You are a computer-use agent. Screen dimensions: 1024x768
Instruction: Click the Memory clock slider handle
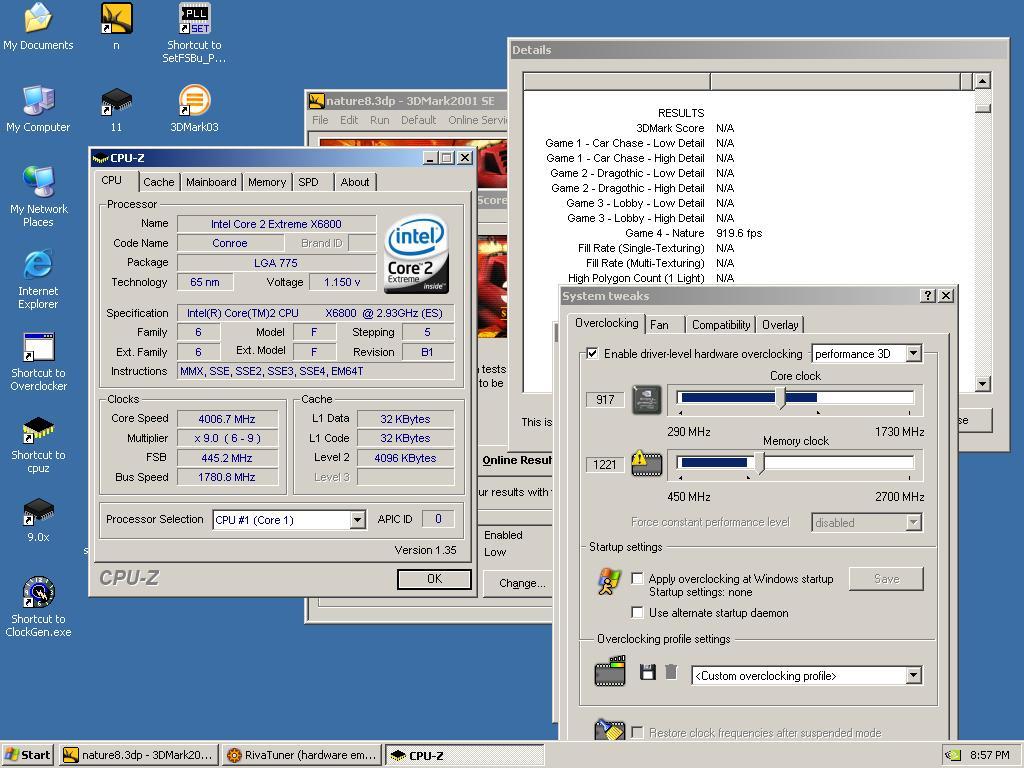pyautogui.click(x=760, y=463)
